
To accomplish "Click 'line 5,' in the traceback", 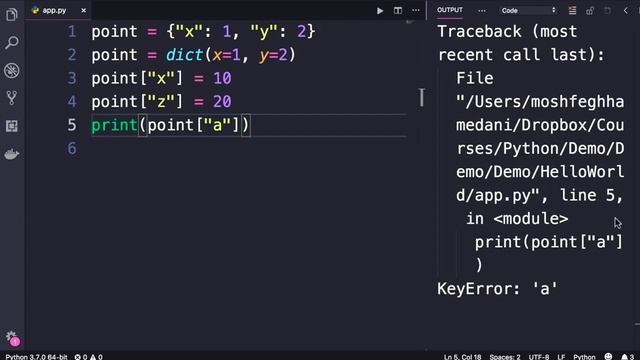I will [591, 195].
